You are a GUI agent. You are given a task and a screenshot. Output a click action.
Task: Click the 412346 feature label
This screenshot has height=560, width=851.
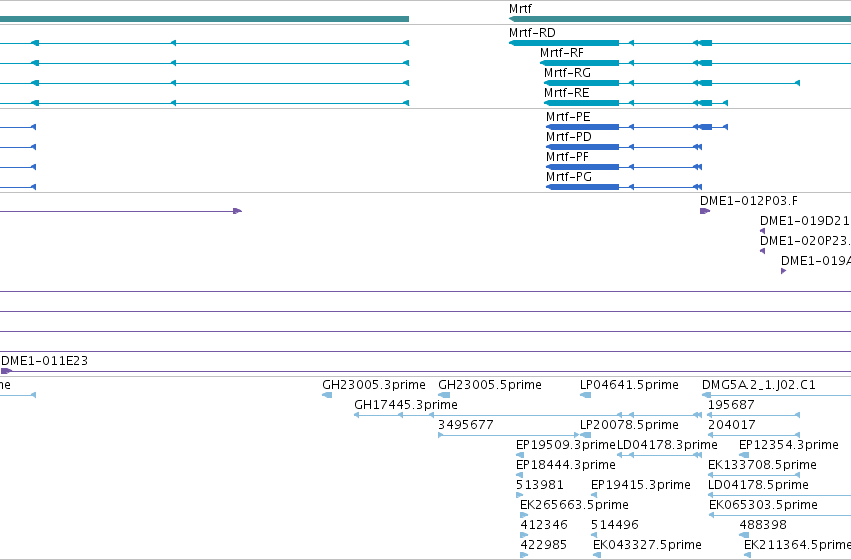click(x=544, y=525)
